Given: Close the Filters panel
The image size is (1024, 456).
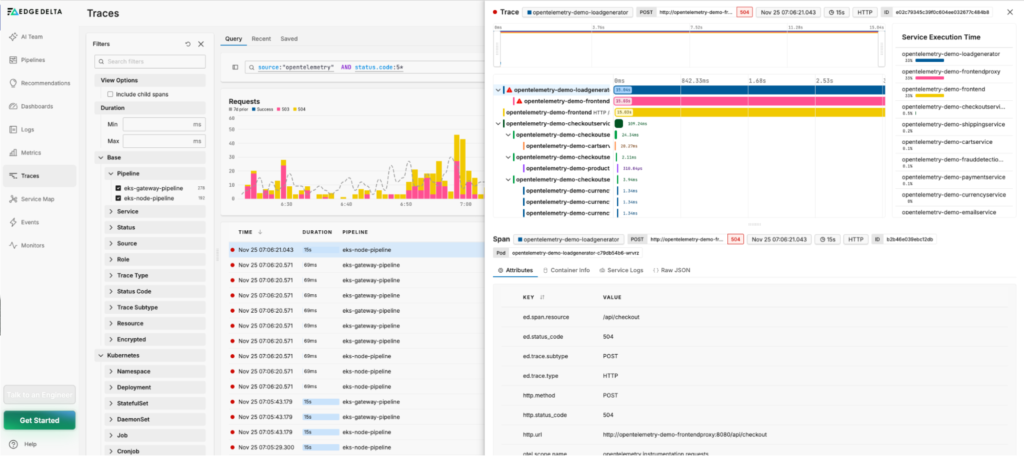Looking at the screenshot, I should pos(201,44).
